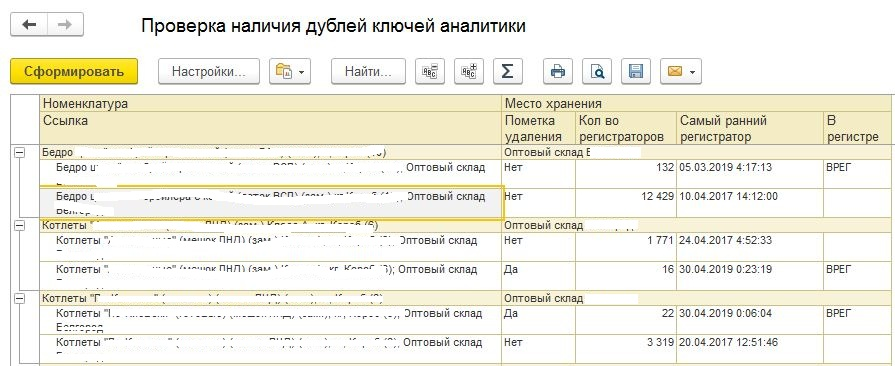Select Нет in the row with 1 771
Screen dimensions: 895x366
pyautogui.click(x=538, y=247)
